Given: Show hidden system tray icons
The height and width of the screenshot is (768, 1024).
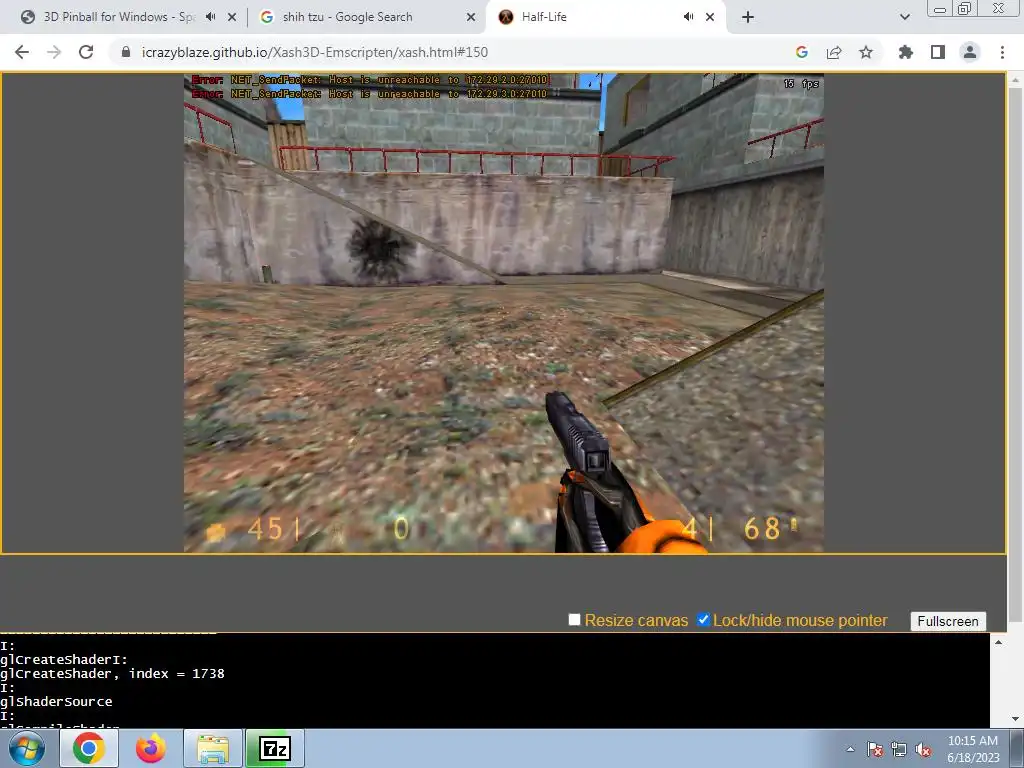Looking at the screenshot, I should (x=850, y=749).
